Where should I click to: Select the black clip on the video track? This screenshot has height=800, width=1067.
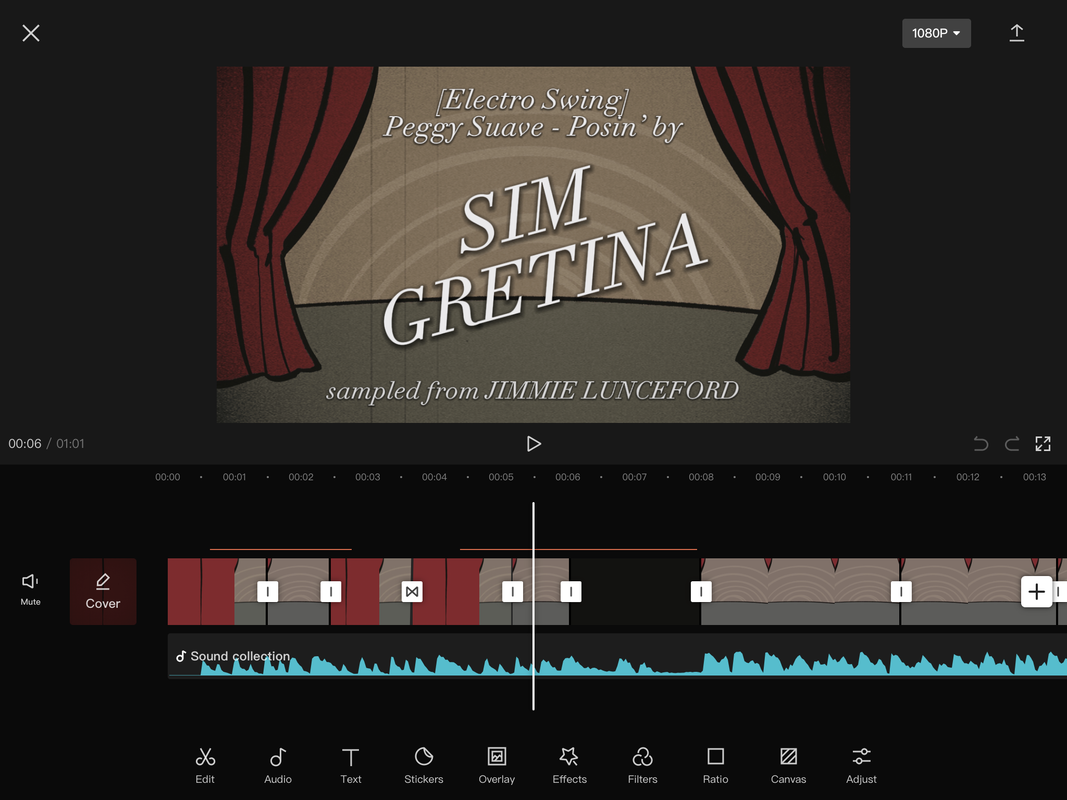[x=635, y=591]
